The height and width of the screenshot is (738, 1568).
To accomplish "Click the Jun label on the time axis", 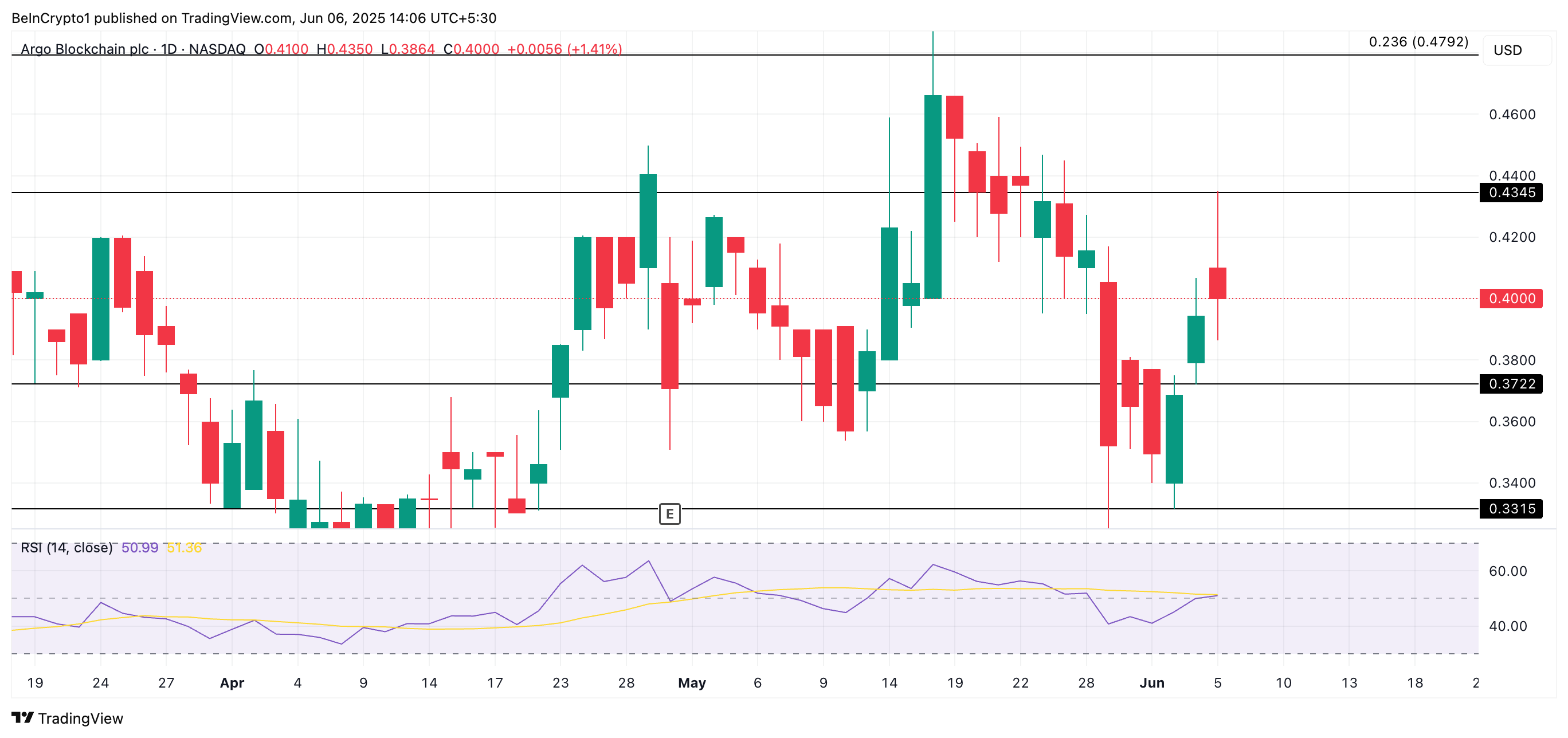I will [x=1152, y=682].
